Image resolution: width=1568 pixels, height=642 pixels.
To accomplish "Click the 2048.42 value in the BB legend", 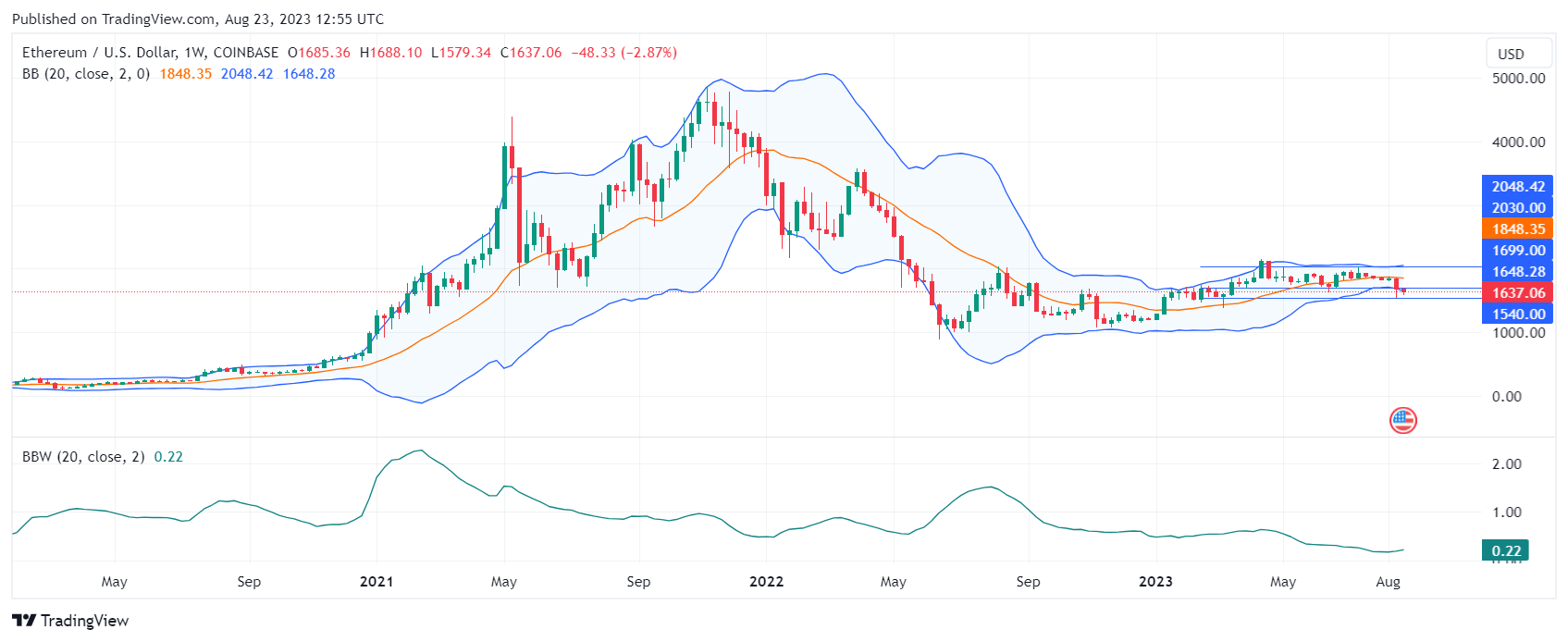I will click(247, 74).
